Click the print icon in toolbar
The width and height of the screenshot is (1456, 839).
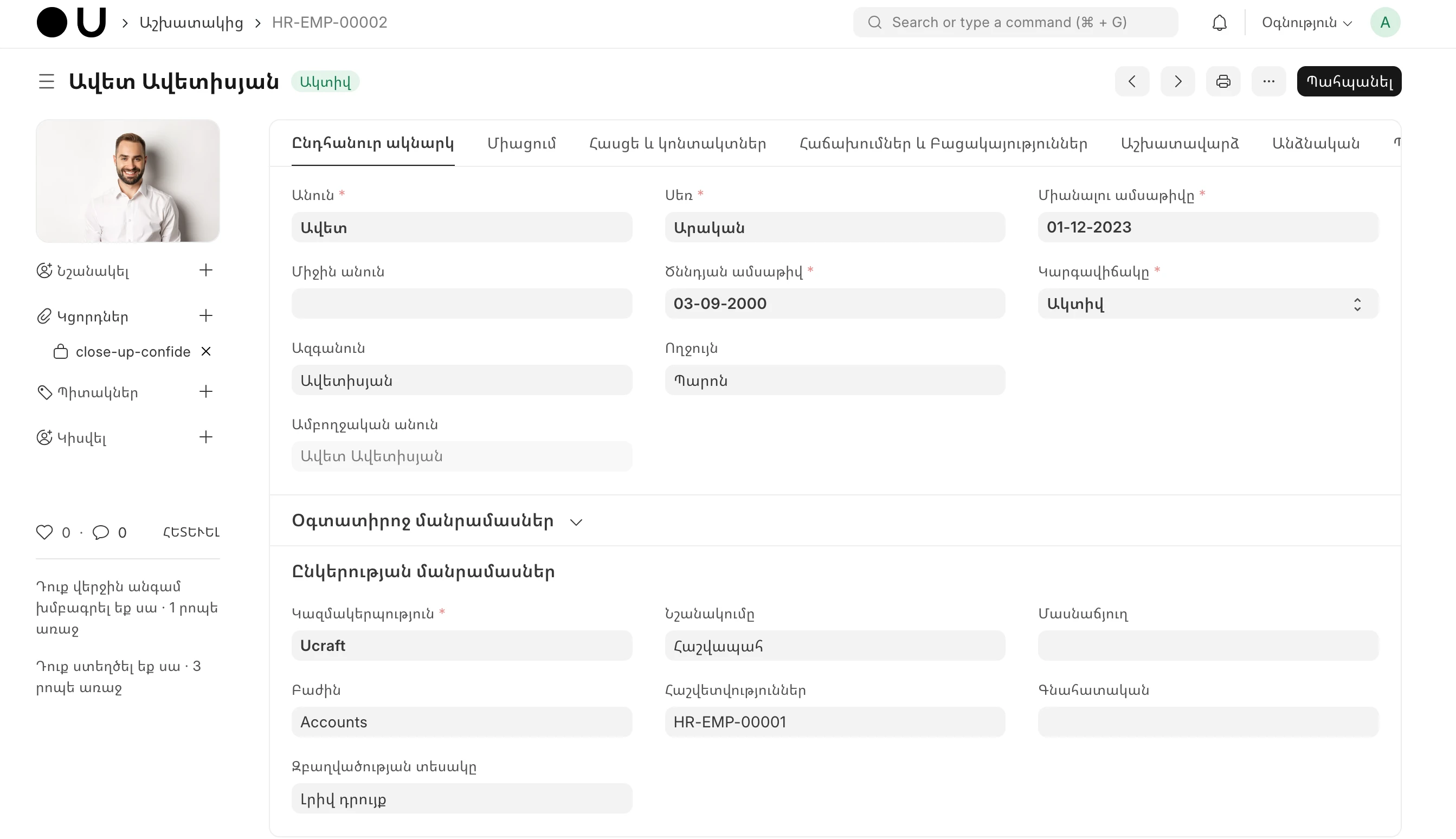pyautogui.click(x=1223, y=82)
